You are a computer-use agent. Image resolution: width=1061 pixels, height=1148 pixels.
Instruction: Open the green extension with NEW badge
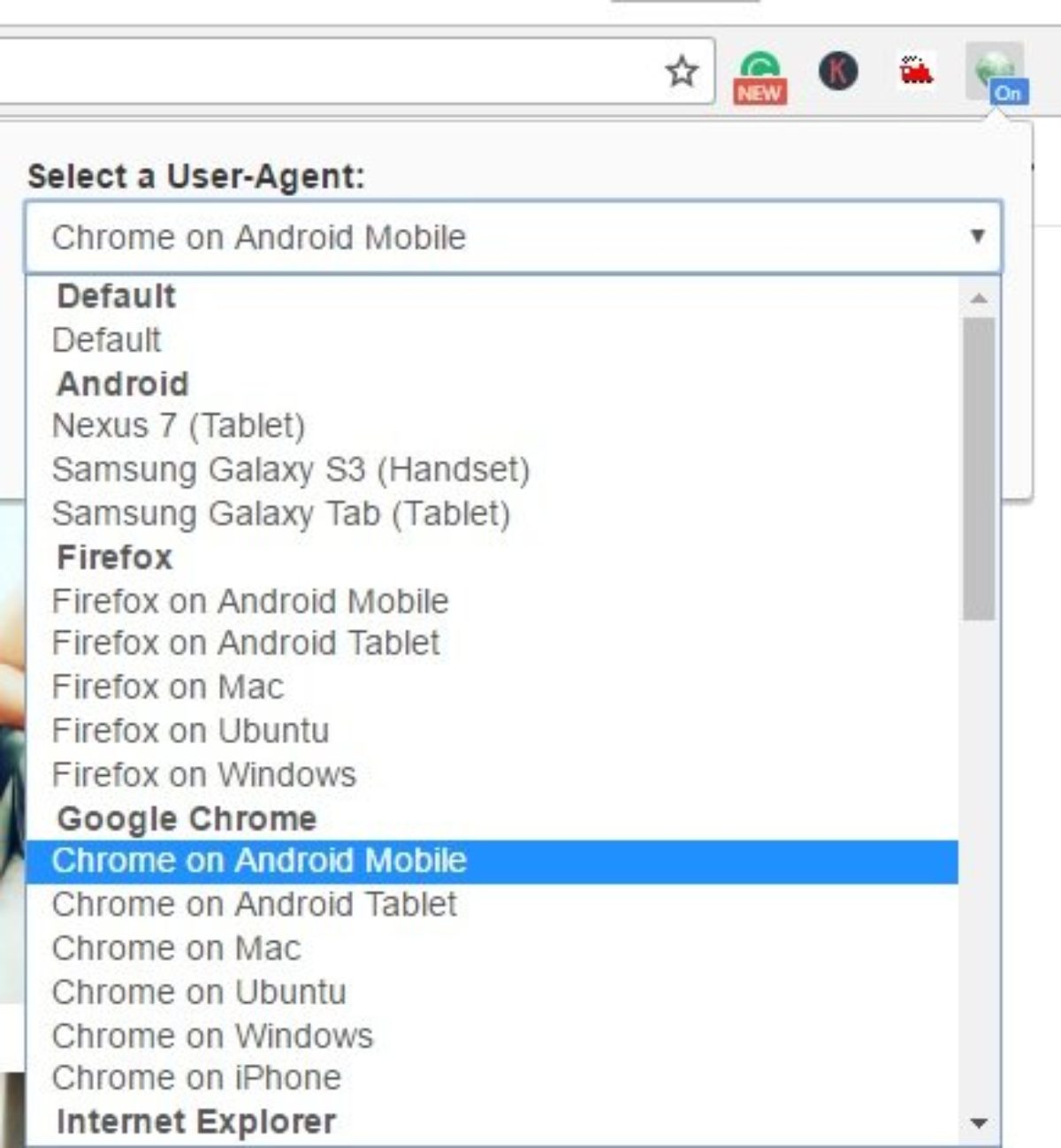pyautogui.click(x=759, y=75)
